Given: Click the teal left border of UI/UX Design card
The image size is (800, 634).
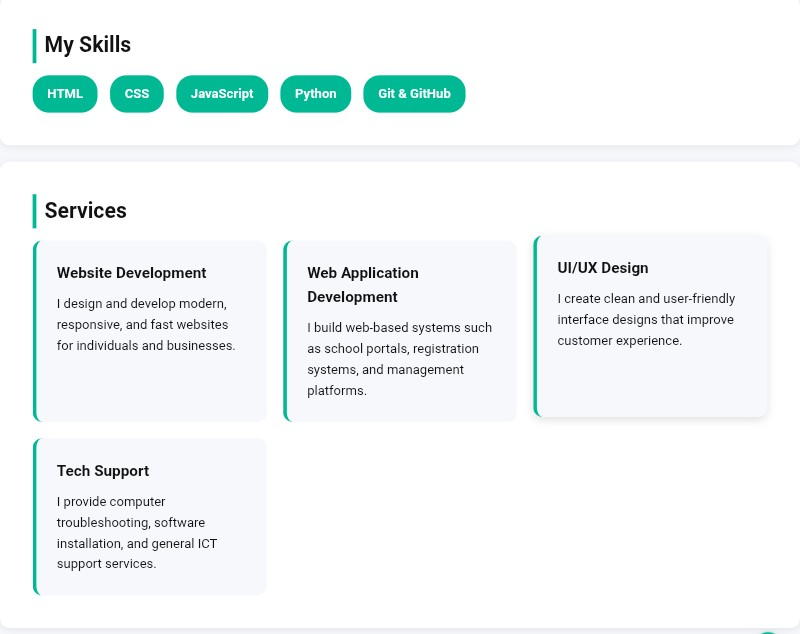Looking at the screenshot, I should pos(536,327).
